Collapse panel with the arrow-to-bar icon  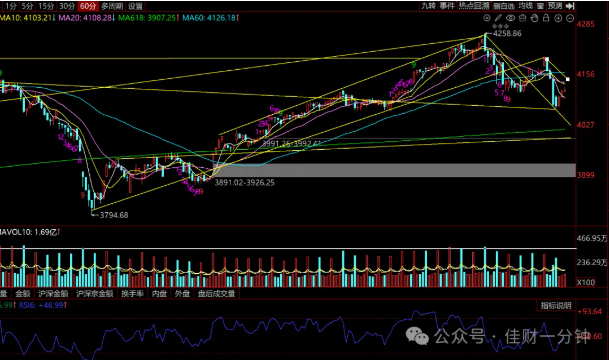570,6
